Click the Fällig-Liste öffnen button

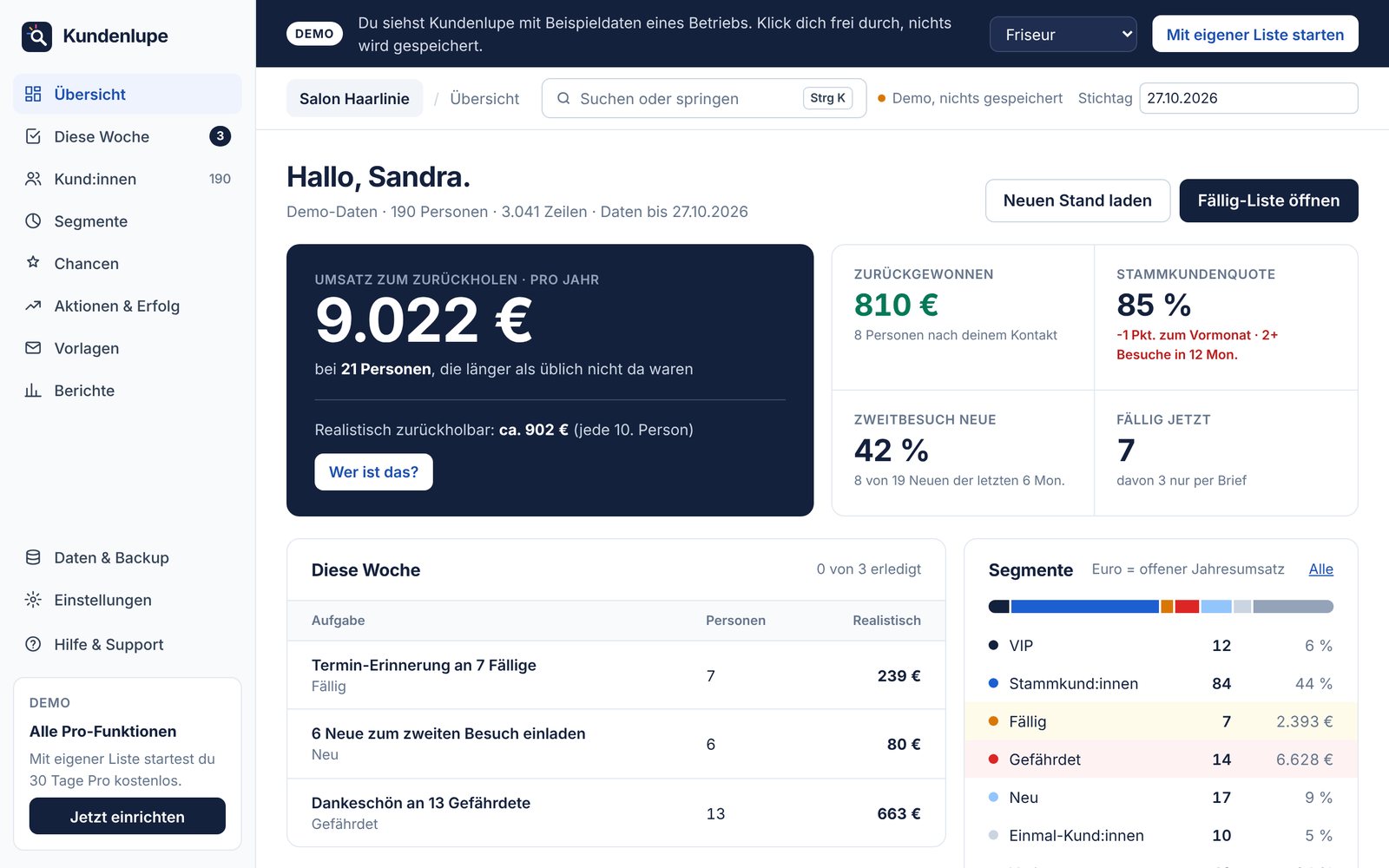click(1268, 201)
